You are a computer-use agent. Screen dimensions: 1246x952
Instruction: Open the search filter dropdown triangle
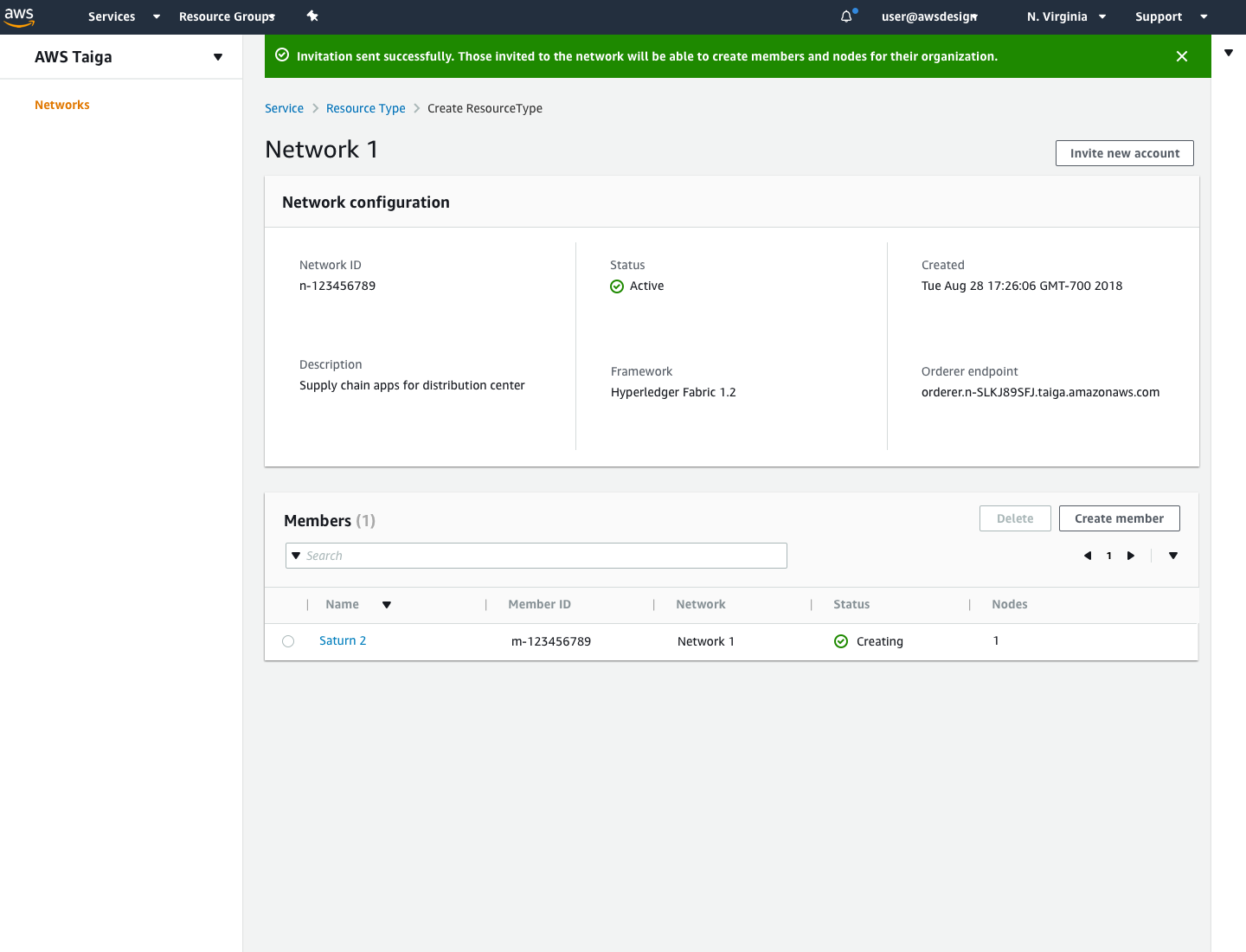coord(296,556)
